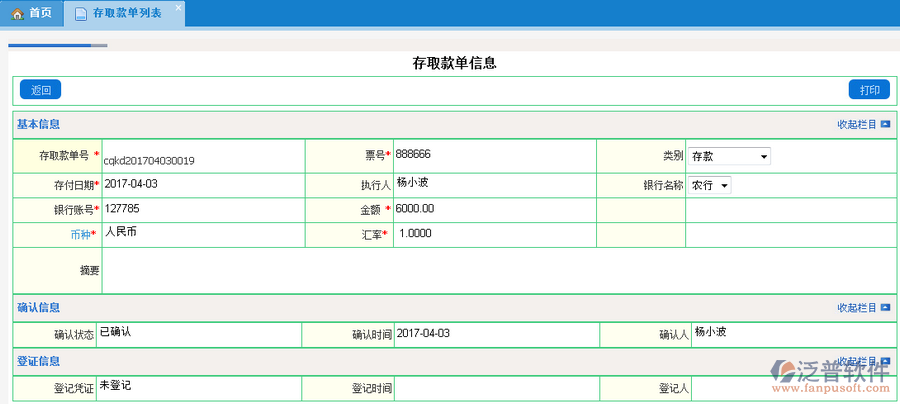Click the document icon on 存取款单列表 tab
The width and height of the screenshot is (900, 404).
(x=79, y=13)
